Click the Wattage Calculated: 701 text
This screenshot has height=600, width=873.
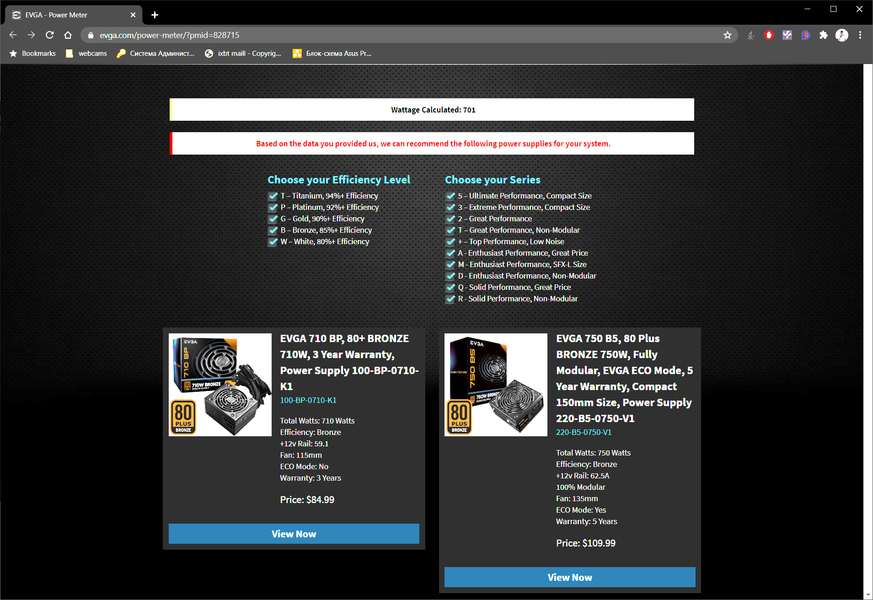(433, 110)
